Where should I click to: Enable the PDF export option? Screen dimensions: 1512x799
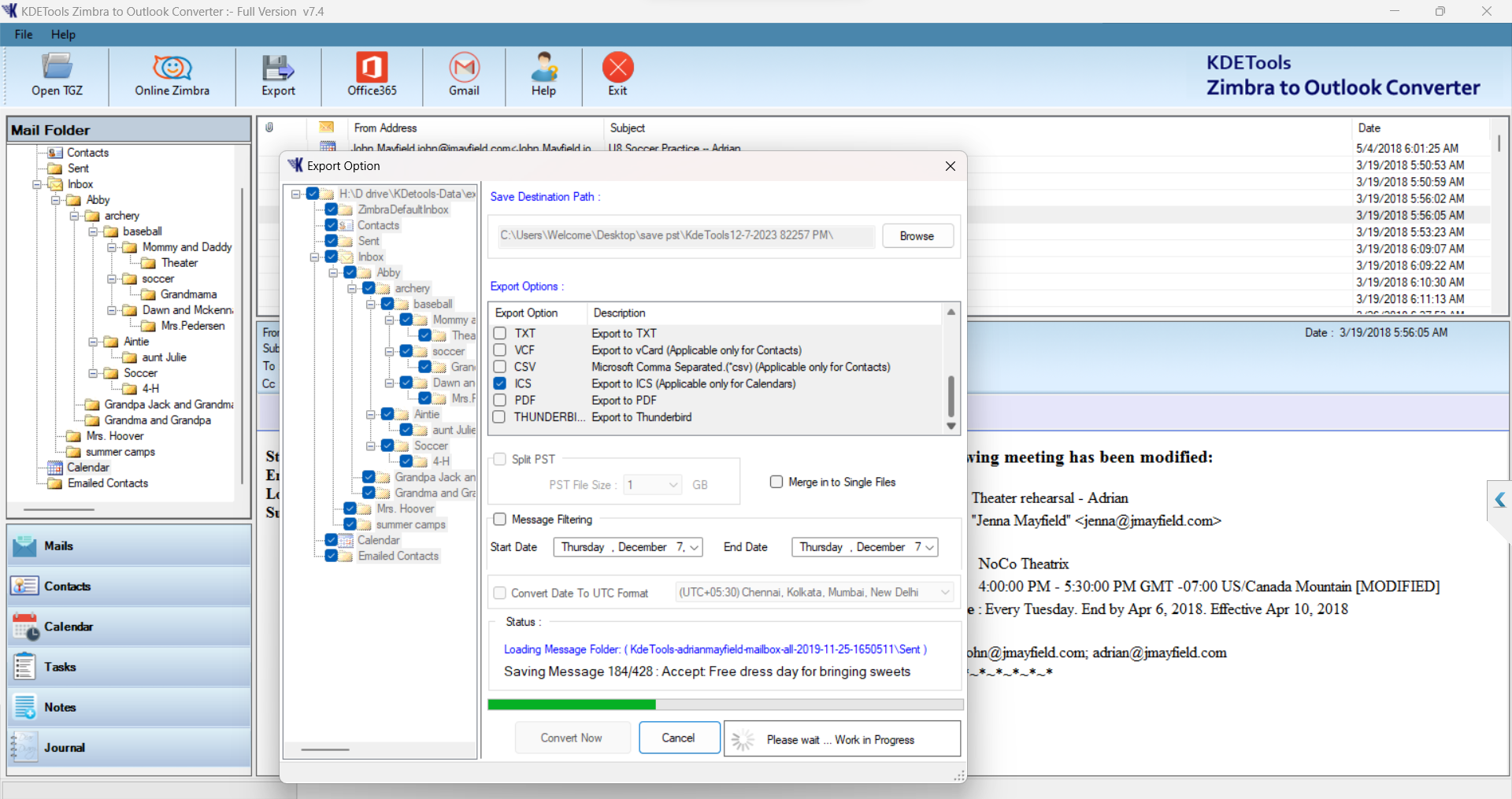[499, 400]
